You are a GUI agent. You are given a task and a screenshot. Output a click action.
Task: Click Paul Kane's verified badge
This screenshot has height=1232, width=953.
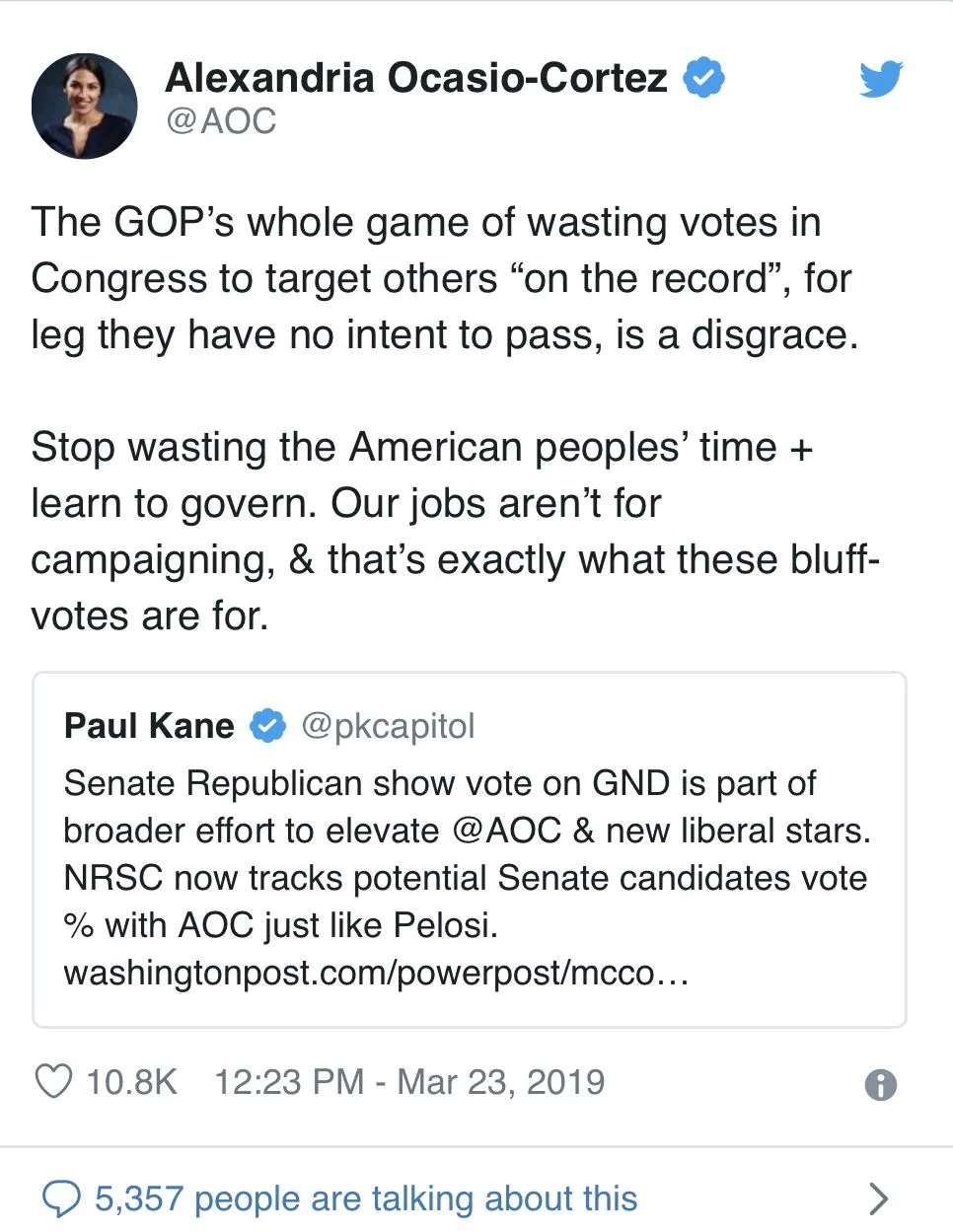(x=267, y=726)
